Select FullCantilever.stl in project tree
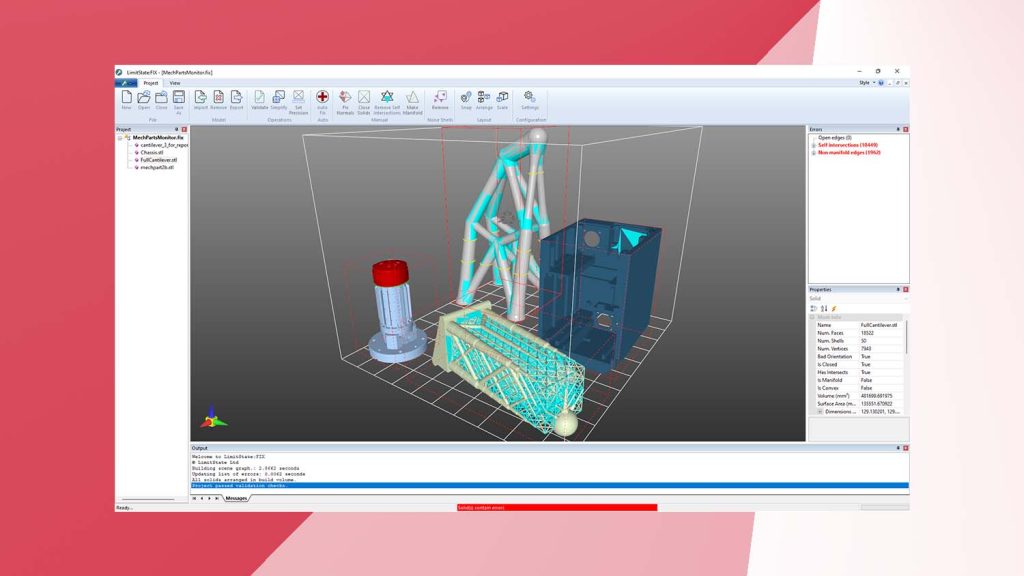 click(159, 160)
